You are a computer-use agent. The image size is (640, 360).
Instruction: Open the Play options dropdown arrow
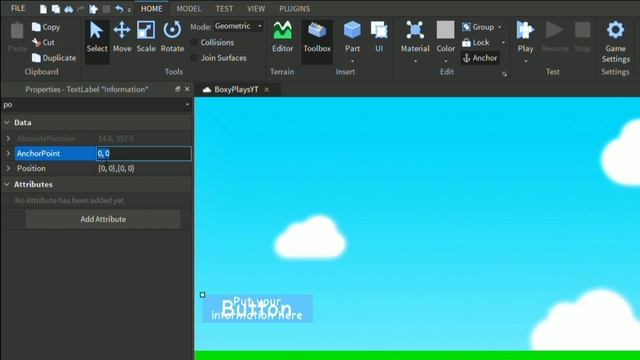click(x=525, y=61)
